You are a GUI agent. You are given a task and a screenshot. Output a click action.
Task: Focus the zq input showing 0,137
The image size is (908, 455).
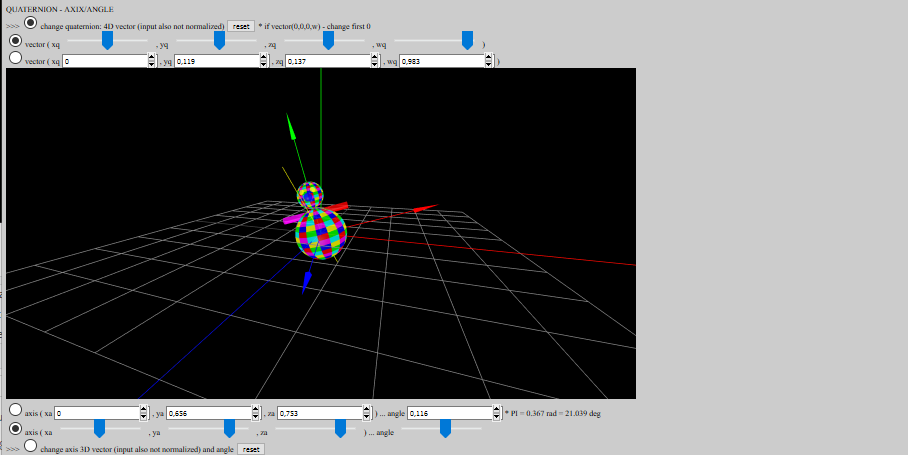coord(328,61)
